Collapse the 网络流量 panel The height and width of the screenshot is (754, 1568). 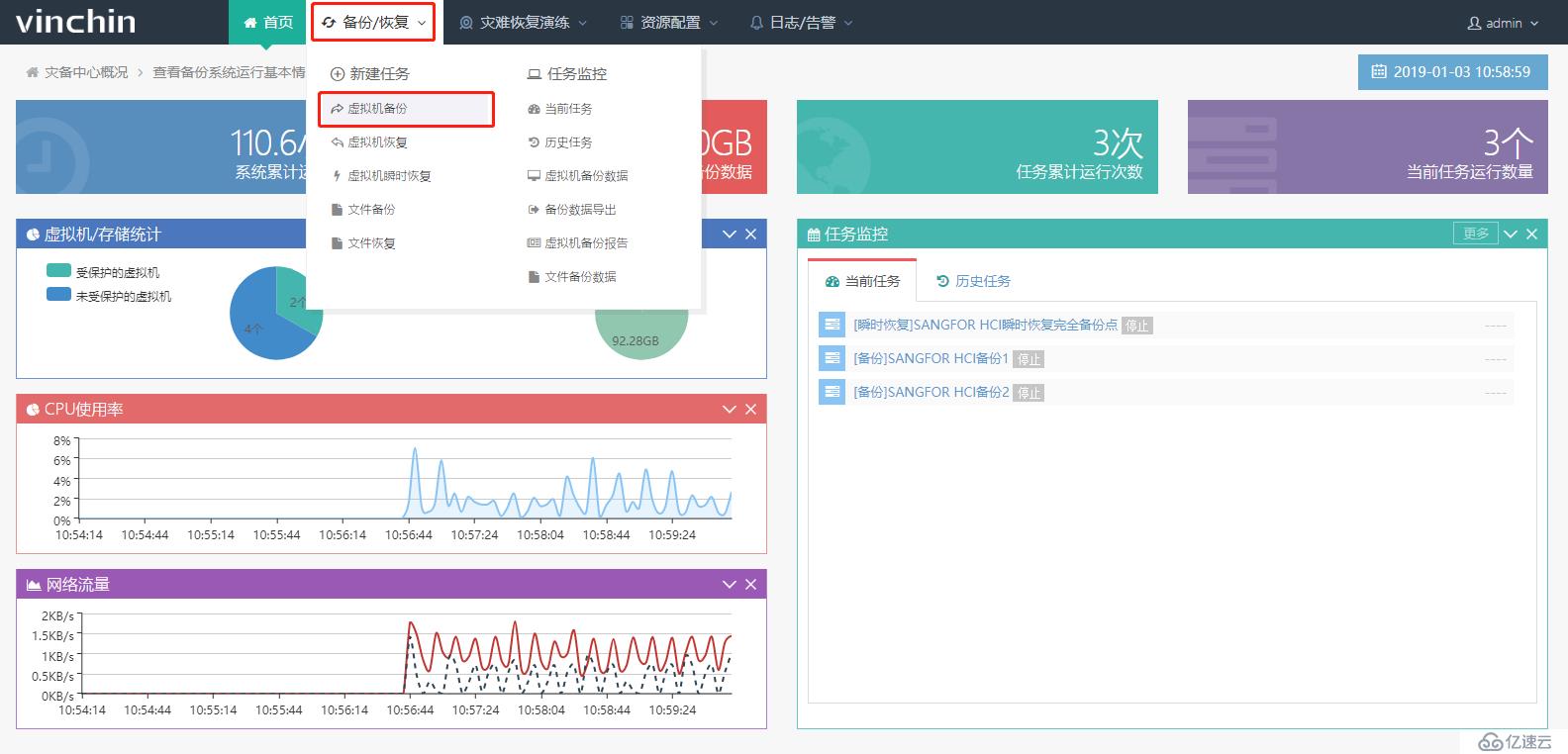click(x=730, y=585)
